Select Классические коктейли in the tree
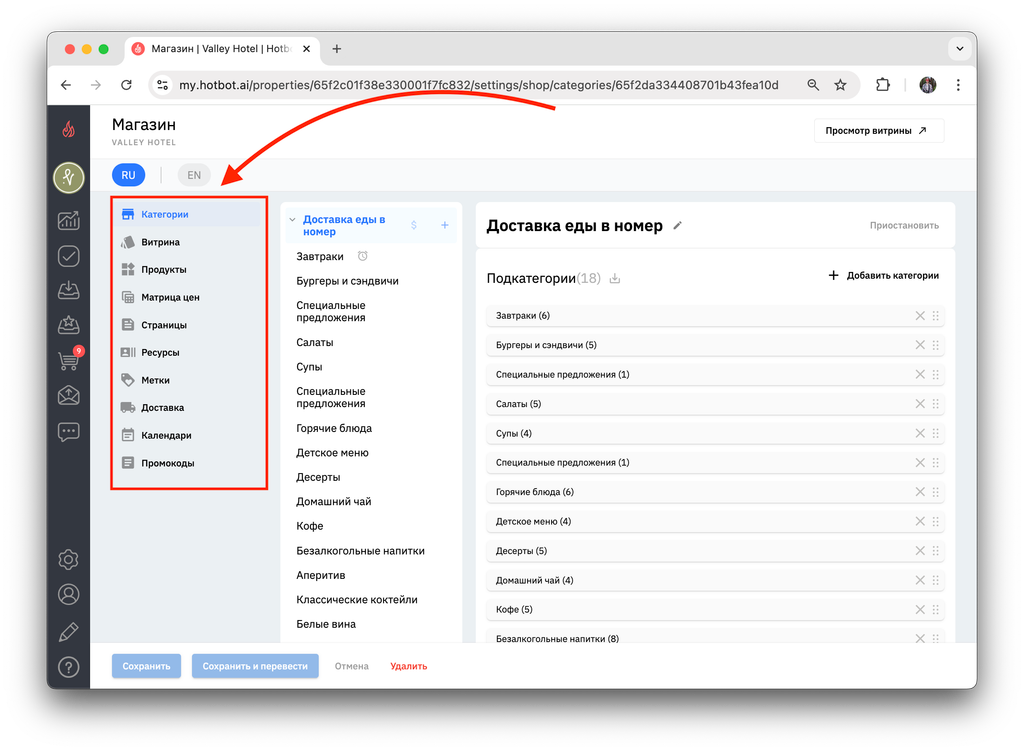 coord(357,599)
